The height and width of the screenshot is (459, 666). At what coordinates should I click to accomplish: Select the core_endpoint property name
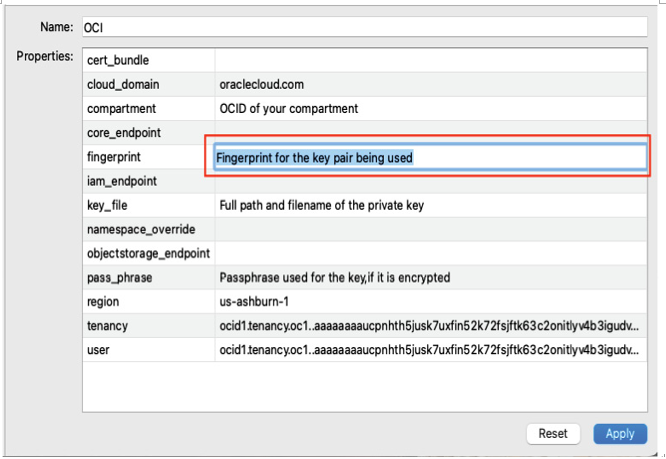(124, 133)
